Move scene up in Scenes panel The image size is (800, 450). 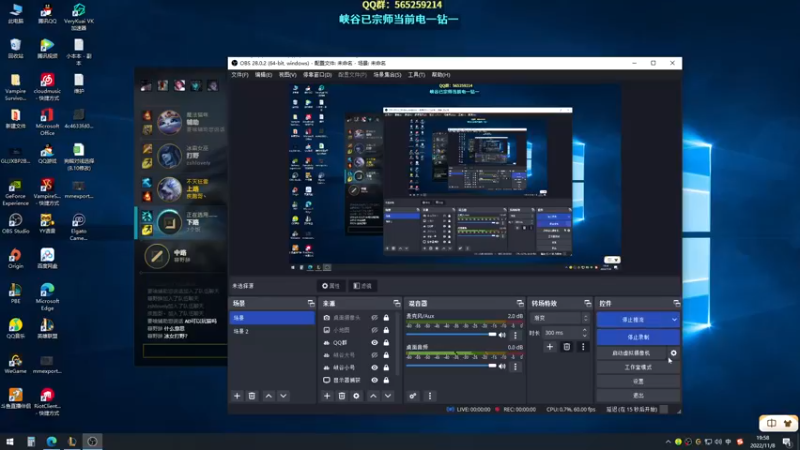(x=268, y=396)
